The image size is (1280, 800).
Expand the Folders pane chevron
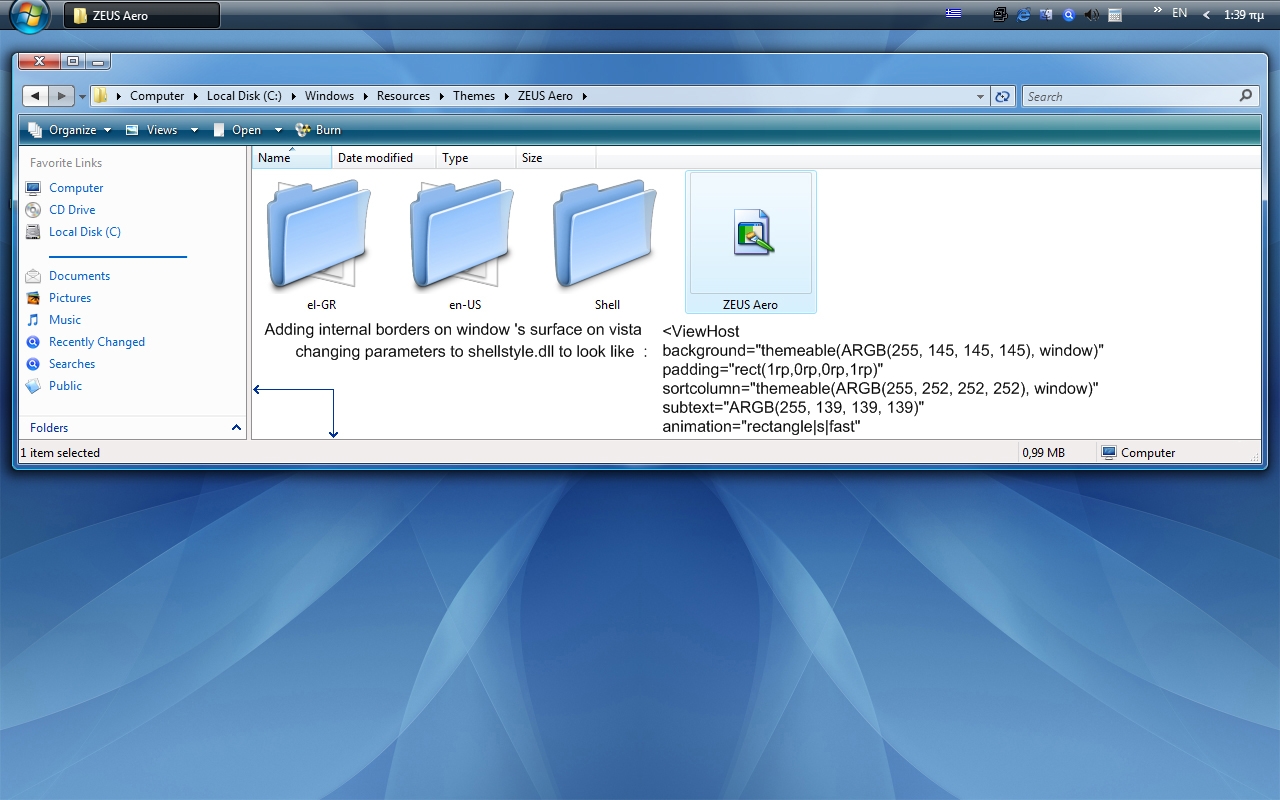point(236,428)
